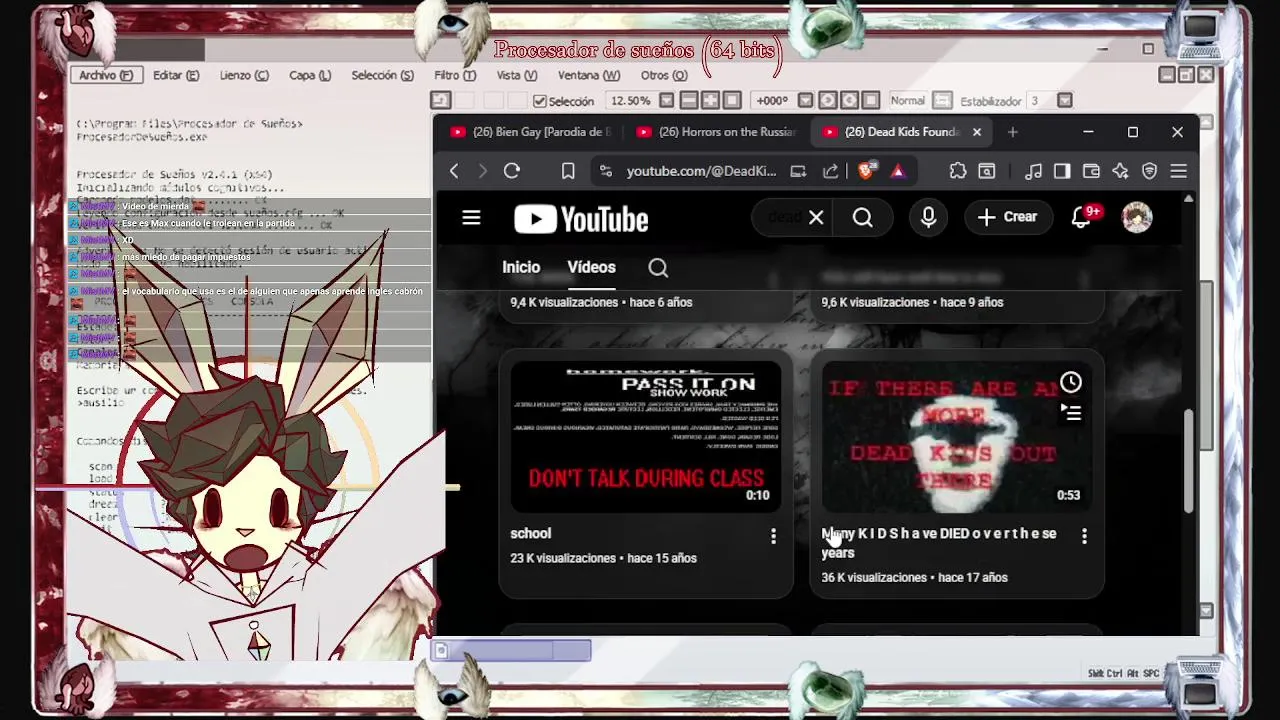Open the Vista (V) menu
This screenshot has height=720, width=1280.
pos(517,75)
